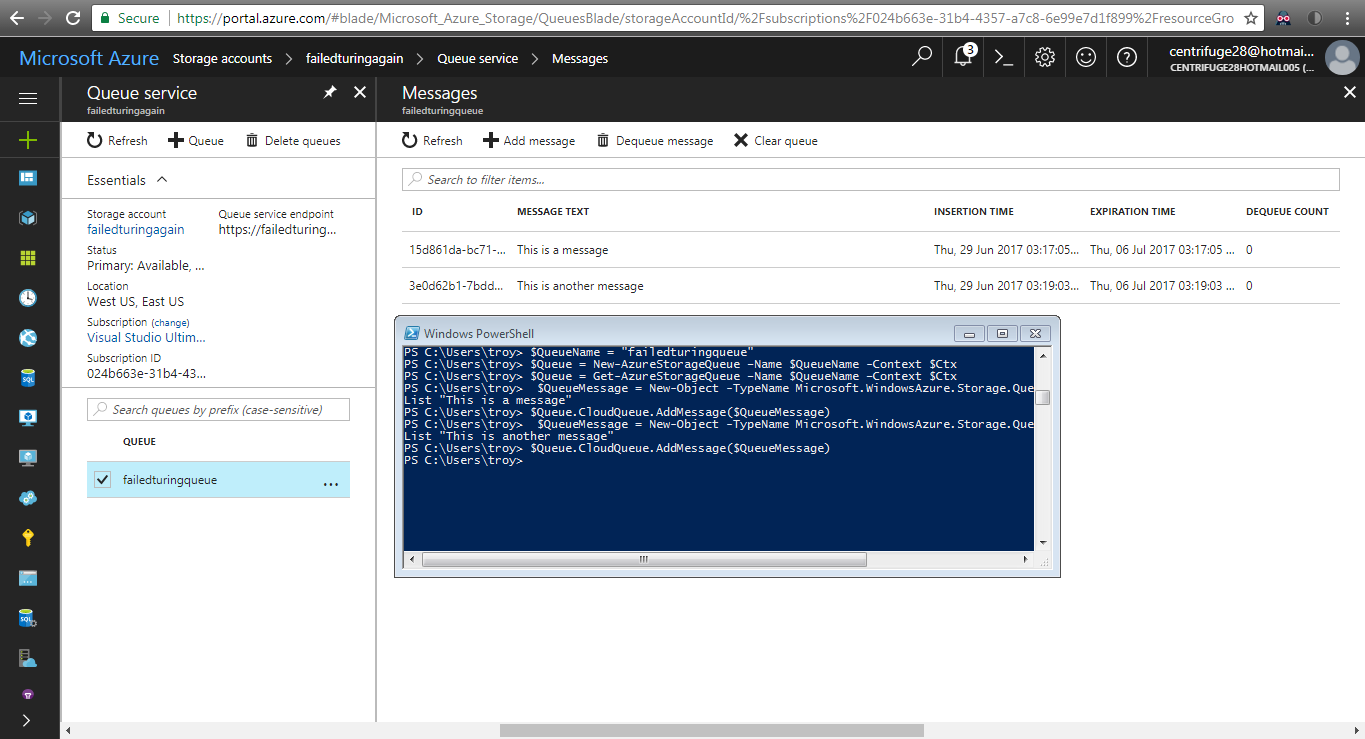Image resolution: width=1365 pixels, height=739 pixels.
Task: Sort by the DEQUEUE COUNT column header
Action: pos(1287,212)
